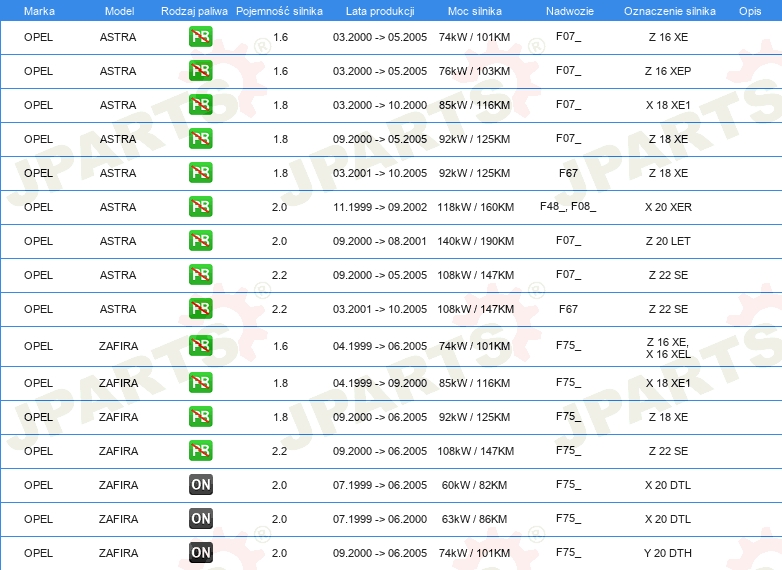The image size is (782, 570).
Task: Click production years 04.1999 -> 09.2000
Action: pos(380,383)
